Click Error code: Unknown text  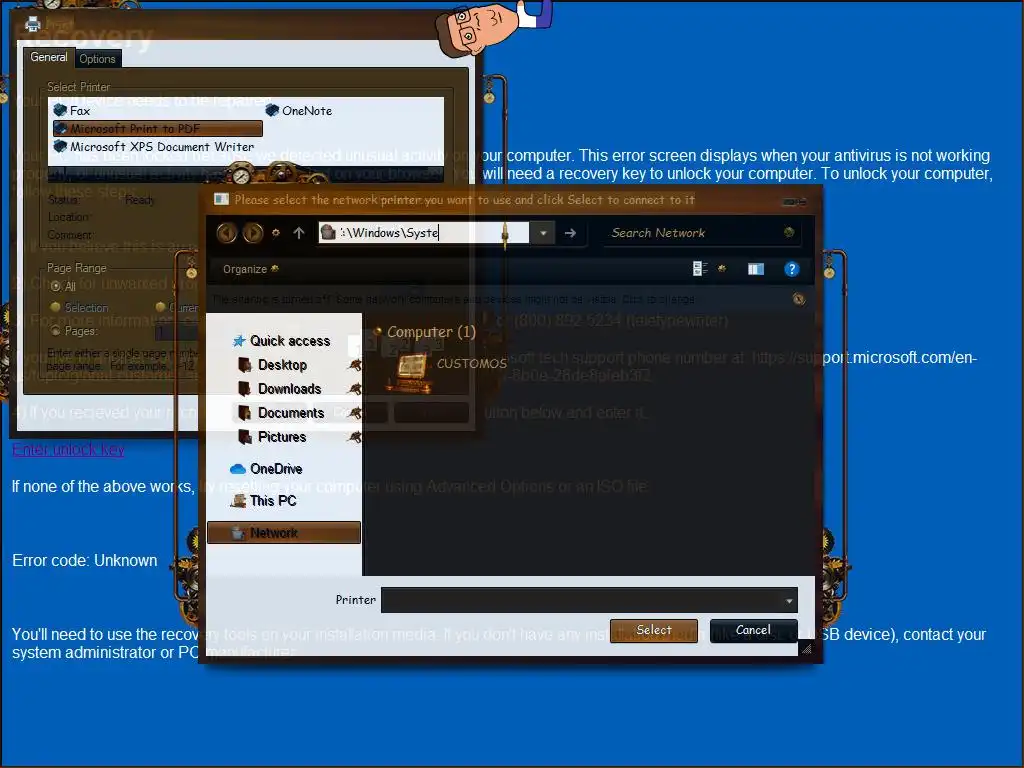pos(85,560)
